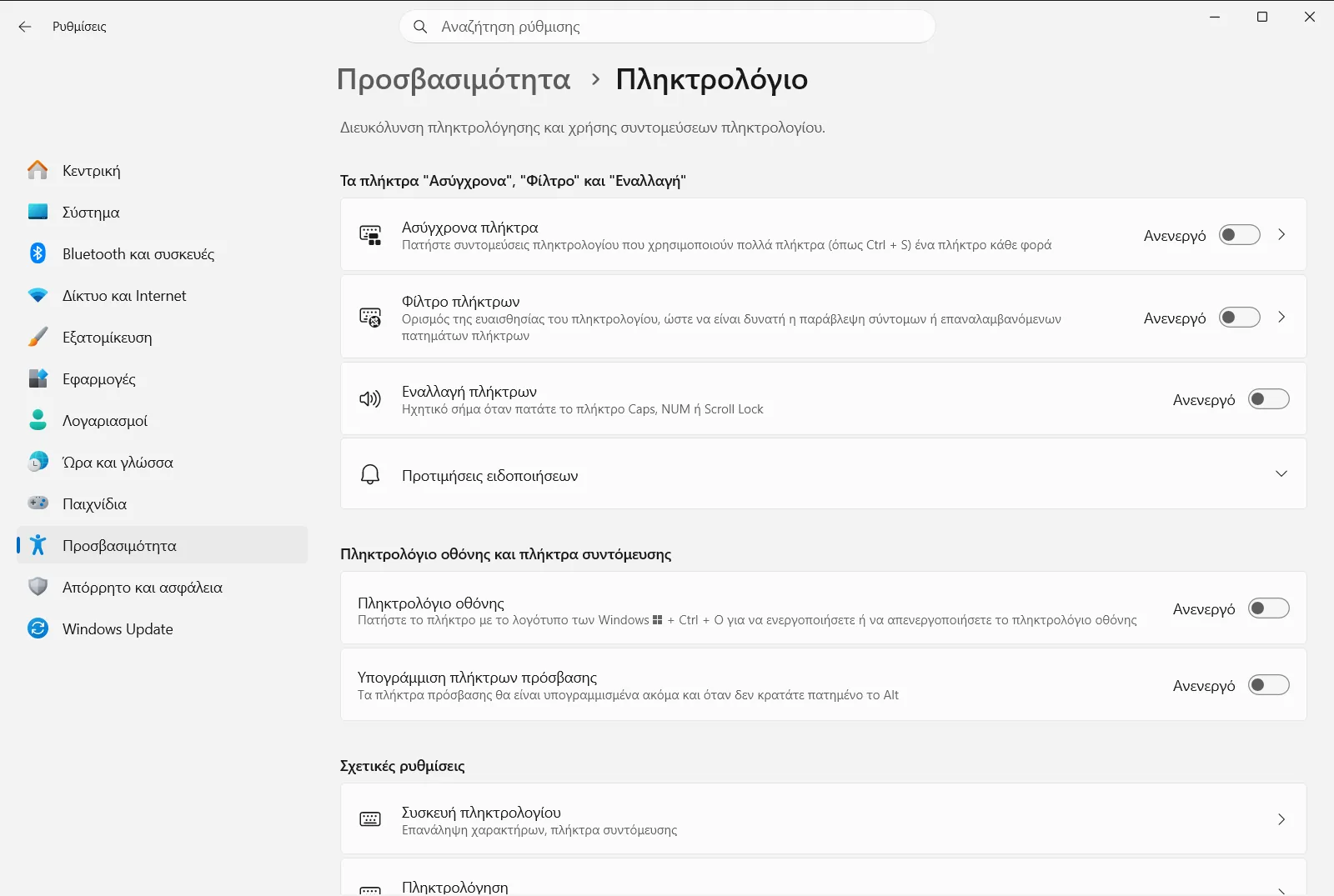The image size is (1334, 896).
Task: Enable Υπογράμμιση πλήκτρων πρόσβασης switch
Action: click(x=1269, y=685)
